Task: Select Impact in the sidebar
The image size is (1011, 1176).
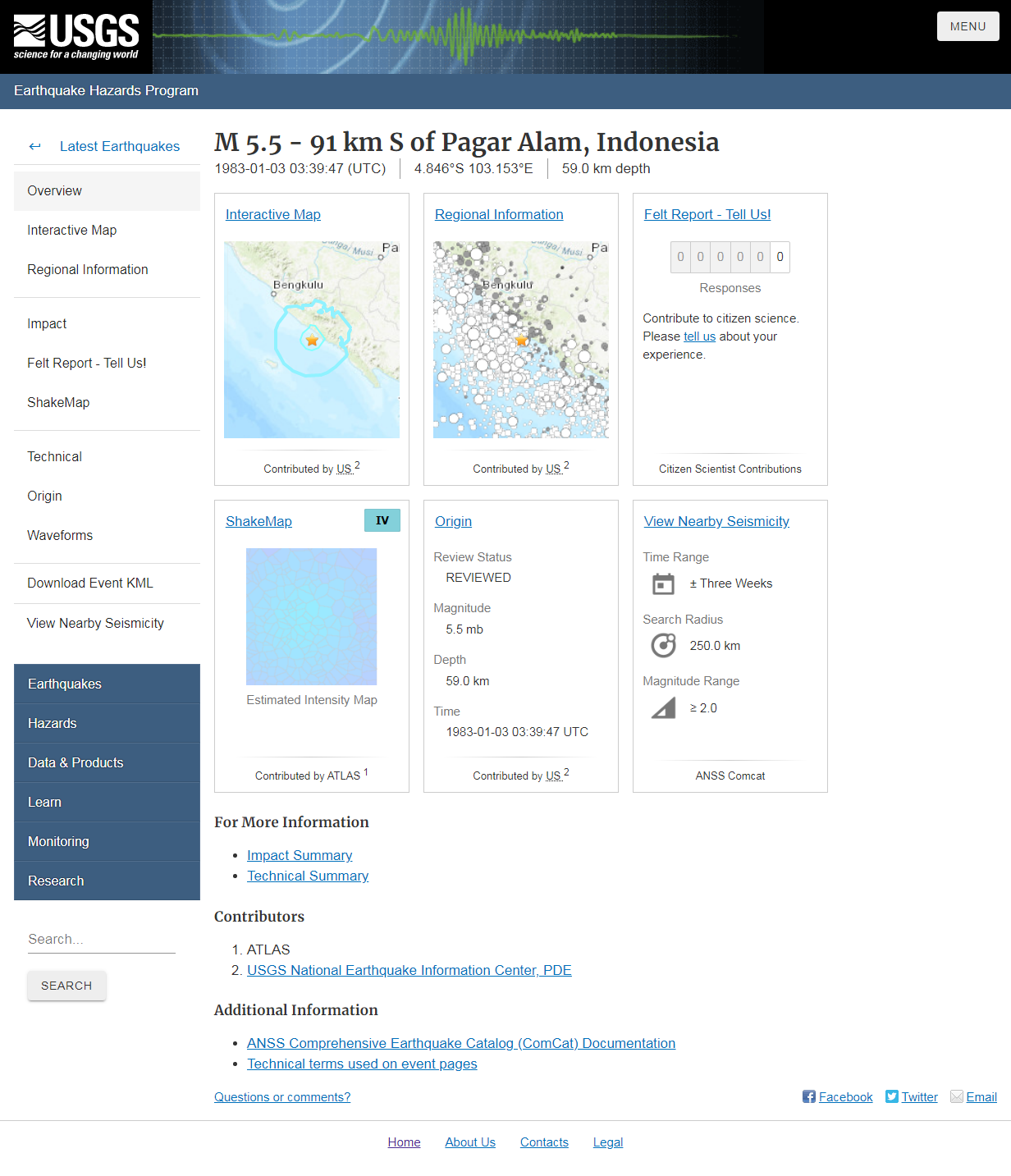Action: (x=107, y=324)
